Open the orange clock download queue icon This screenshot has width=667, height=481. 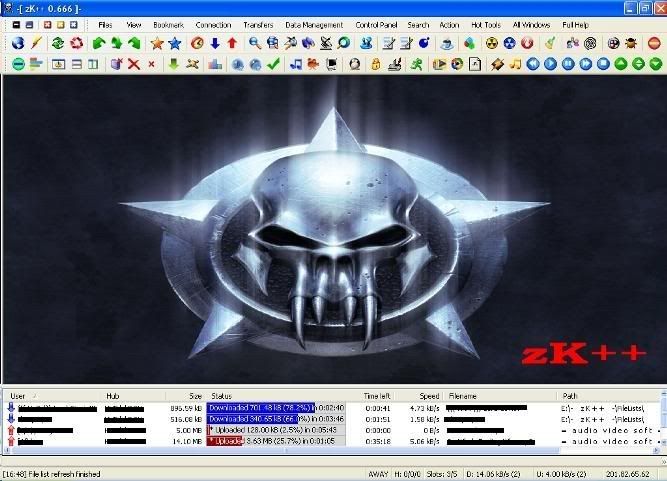point(197,43)
